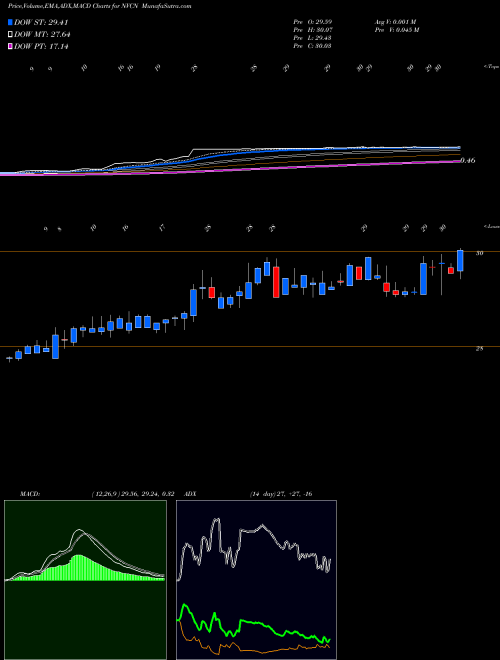Select the 'DOW PT: 17.14' legend label
The image size is (500, 660).
41,46
